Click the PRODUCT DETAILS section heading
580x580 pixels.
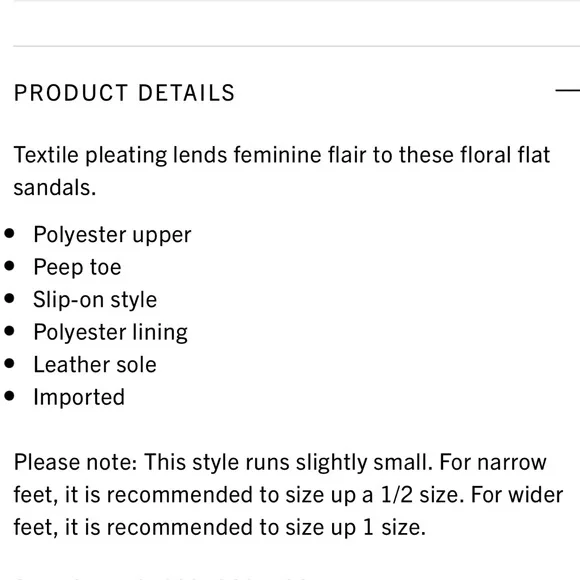[x=124, y=92]
